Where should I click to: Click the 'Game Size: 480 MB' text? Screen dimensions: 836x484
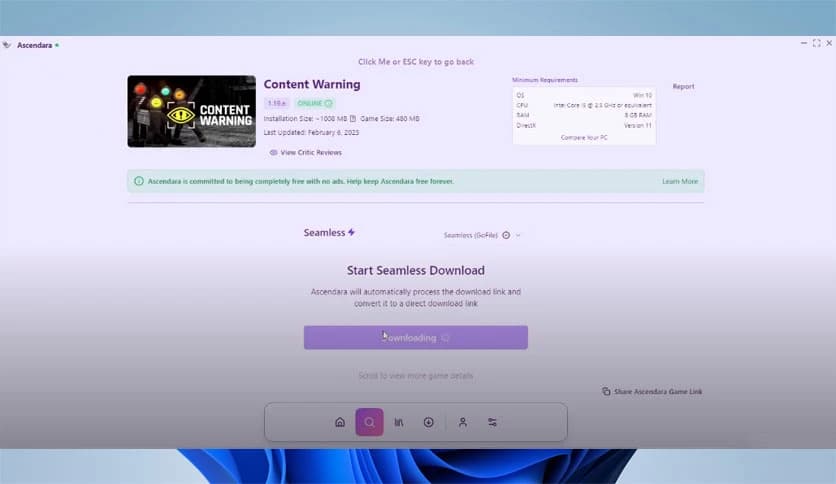[390, 118]
